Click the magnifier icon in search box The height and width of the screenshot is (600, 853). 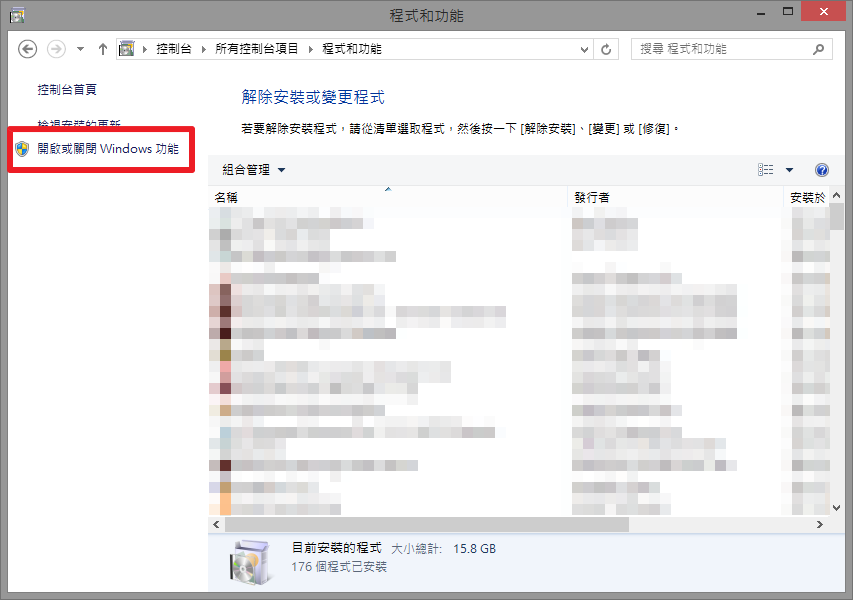818,49
